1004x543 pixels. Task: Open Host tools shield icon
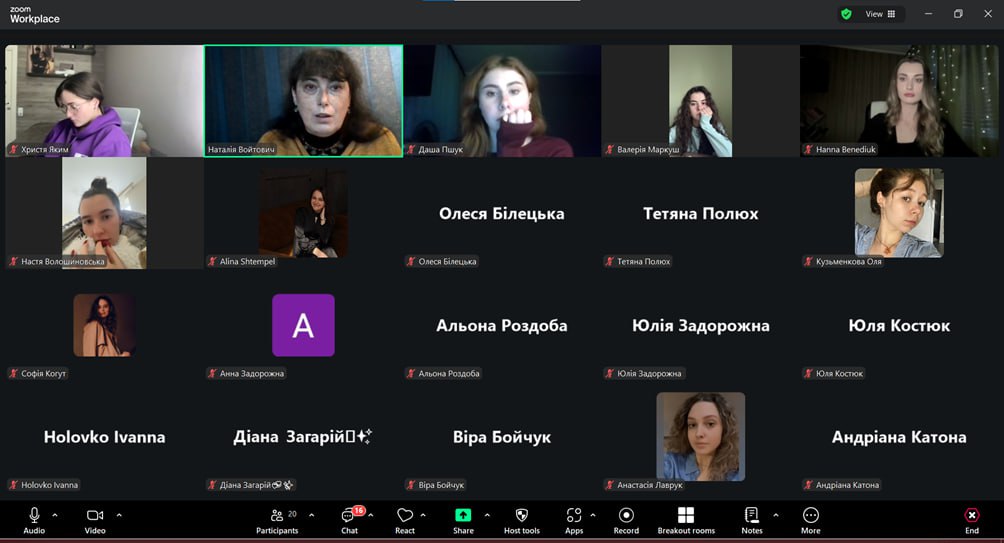521,516
